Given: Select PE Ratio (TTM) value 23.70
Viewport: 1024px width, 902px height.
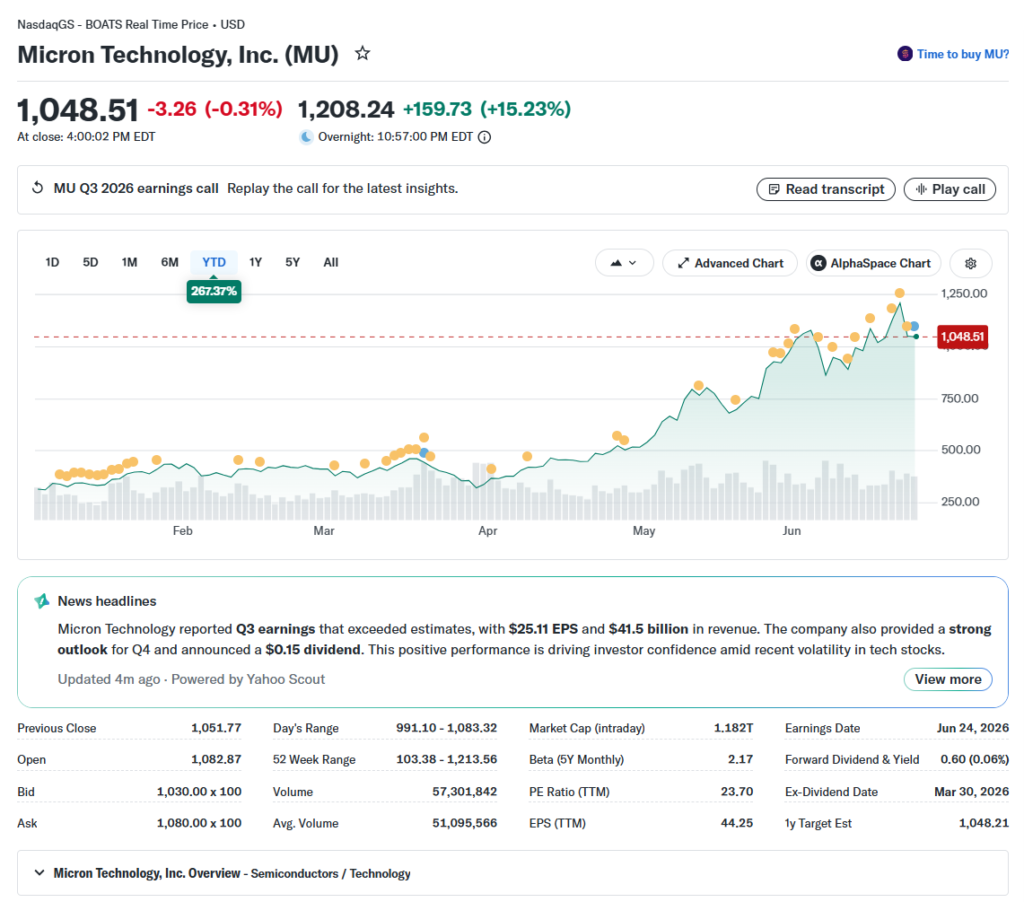Looking at the screenshot, I should click(737, 792).
